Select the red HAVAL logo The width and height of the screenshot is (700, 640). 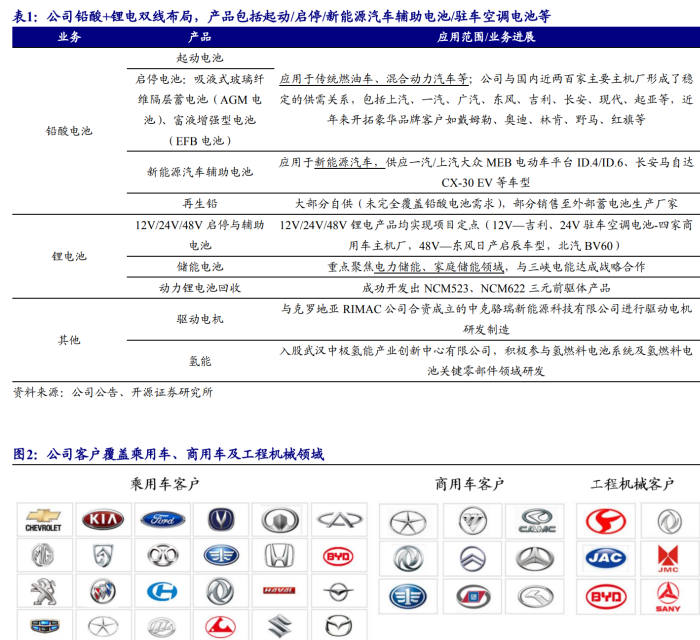point(279,591)
